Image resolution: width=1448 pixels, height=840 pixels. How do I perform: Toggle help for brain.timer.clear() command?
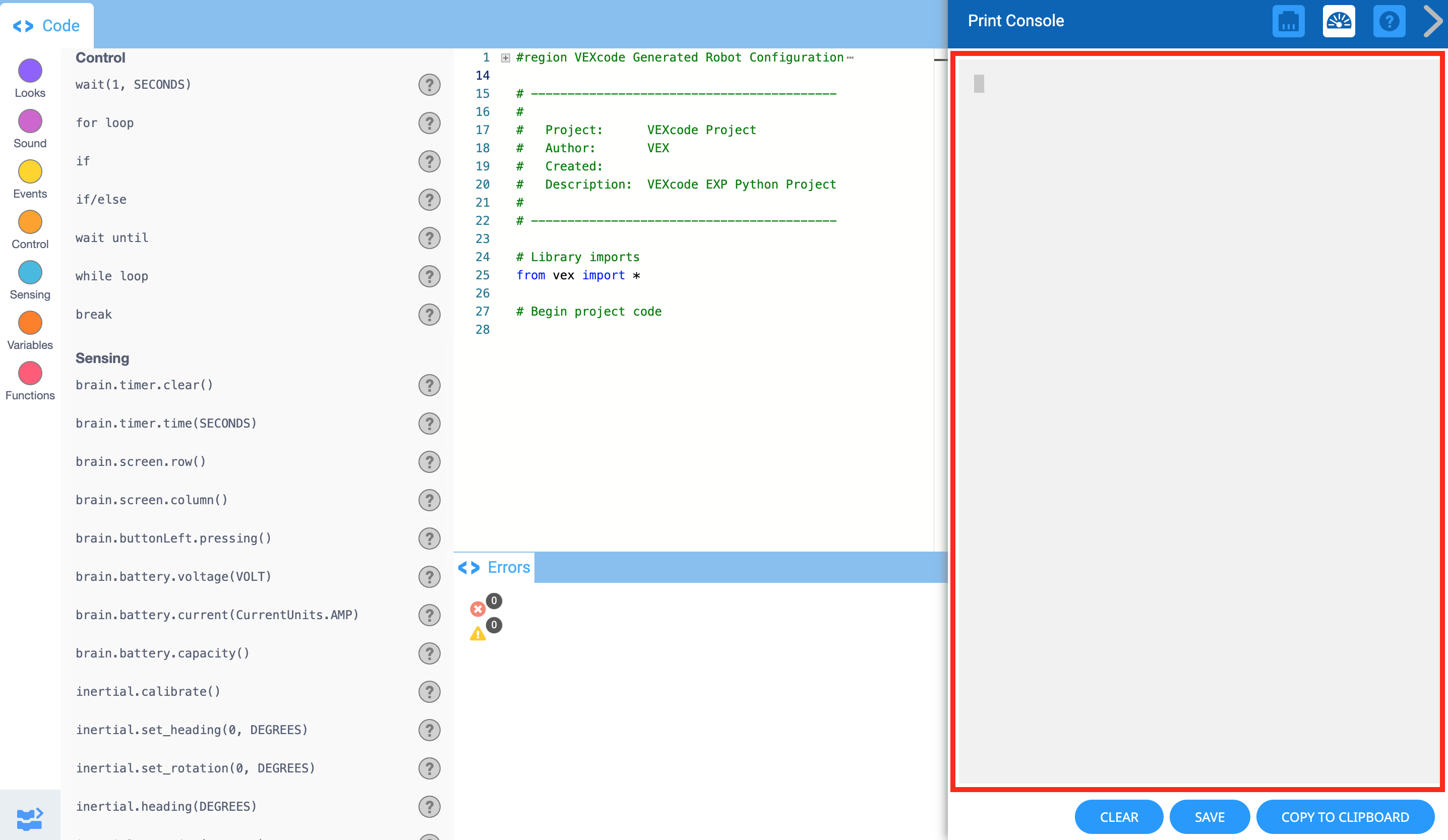(429, 385)
